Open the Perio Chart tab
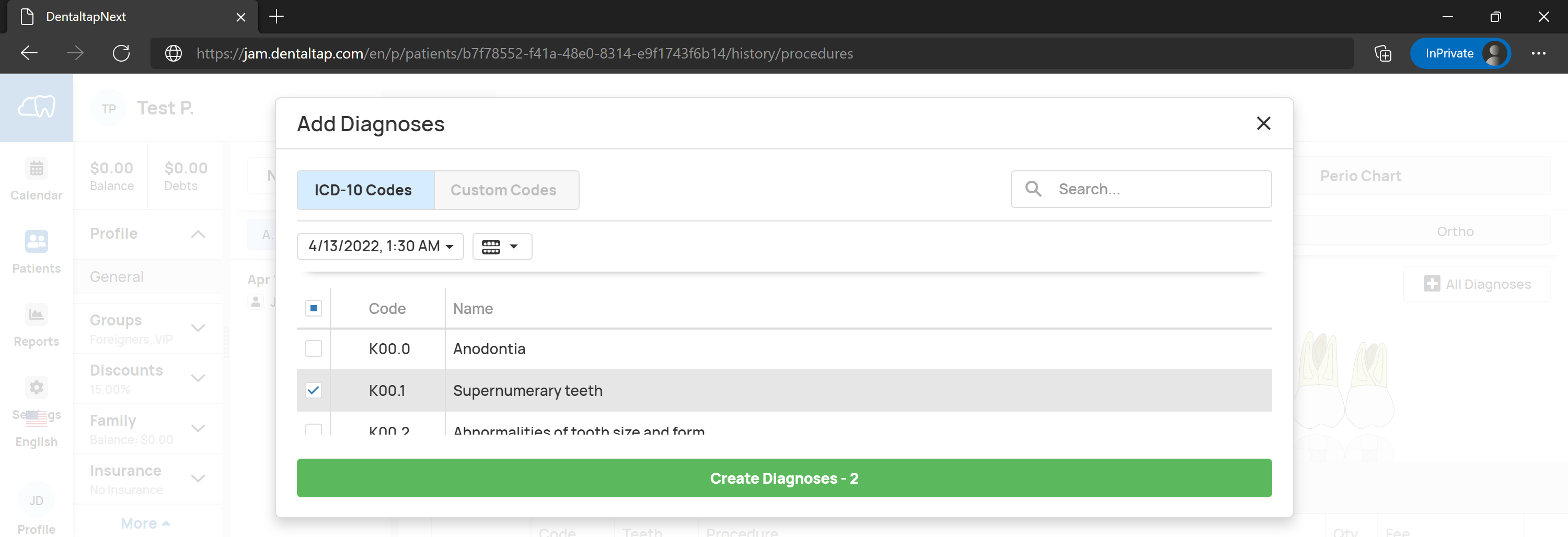This screenshot has height=537, width=1568. pos(1360,176)
